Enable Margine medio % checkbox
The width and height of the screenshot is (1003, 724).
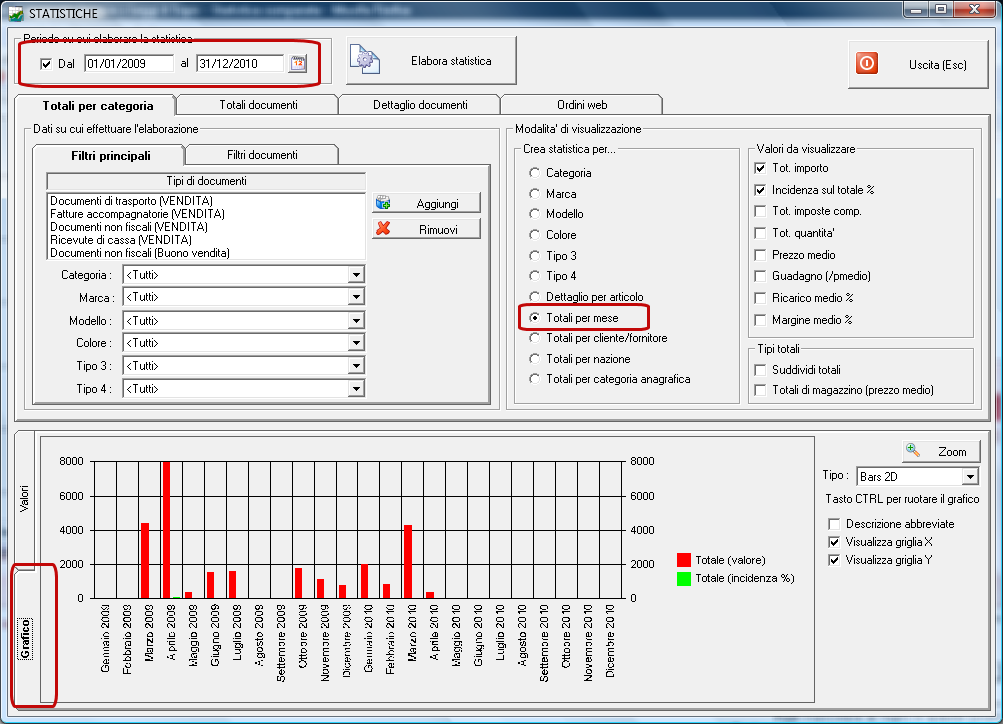(x=760, y=320)
